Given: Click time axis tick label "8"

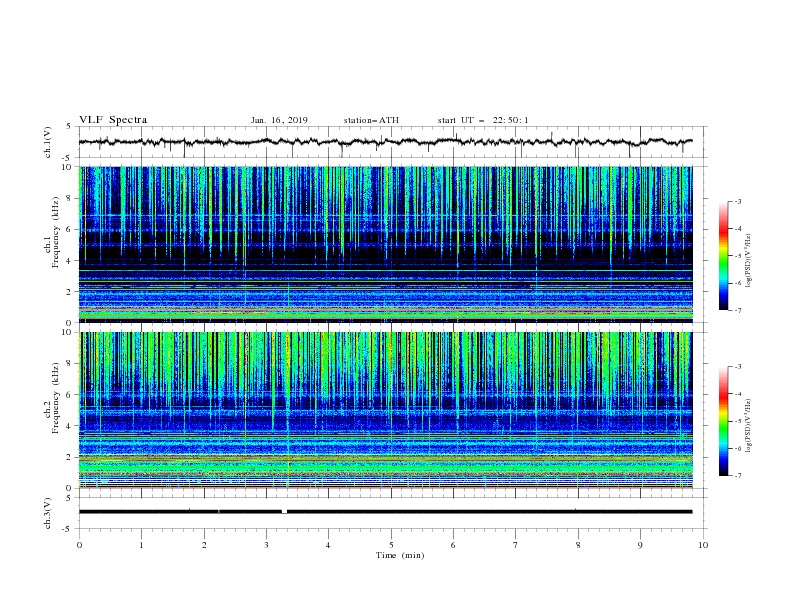Looking at the screenshot, I should (x=578, y=545).
